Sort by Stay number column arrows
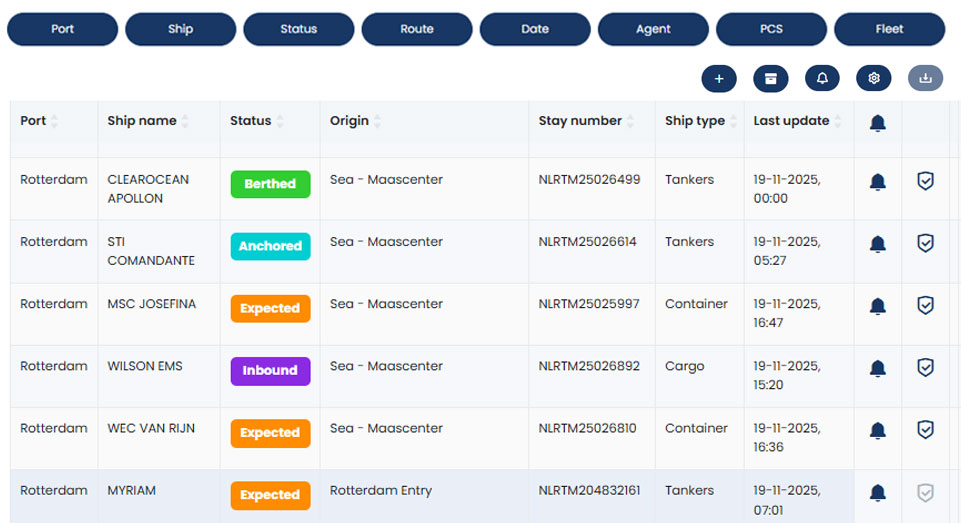 coord(631,121)
